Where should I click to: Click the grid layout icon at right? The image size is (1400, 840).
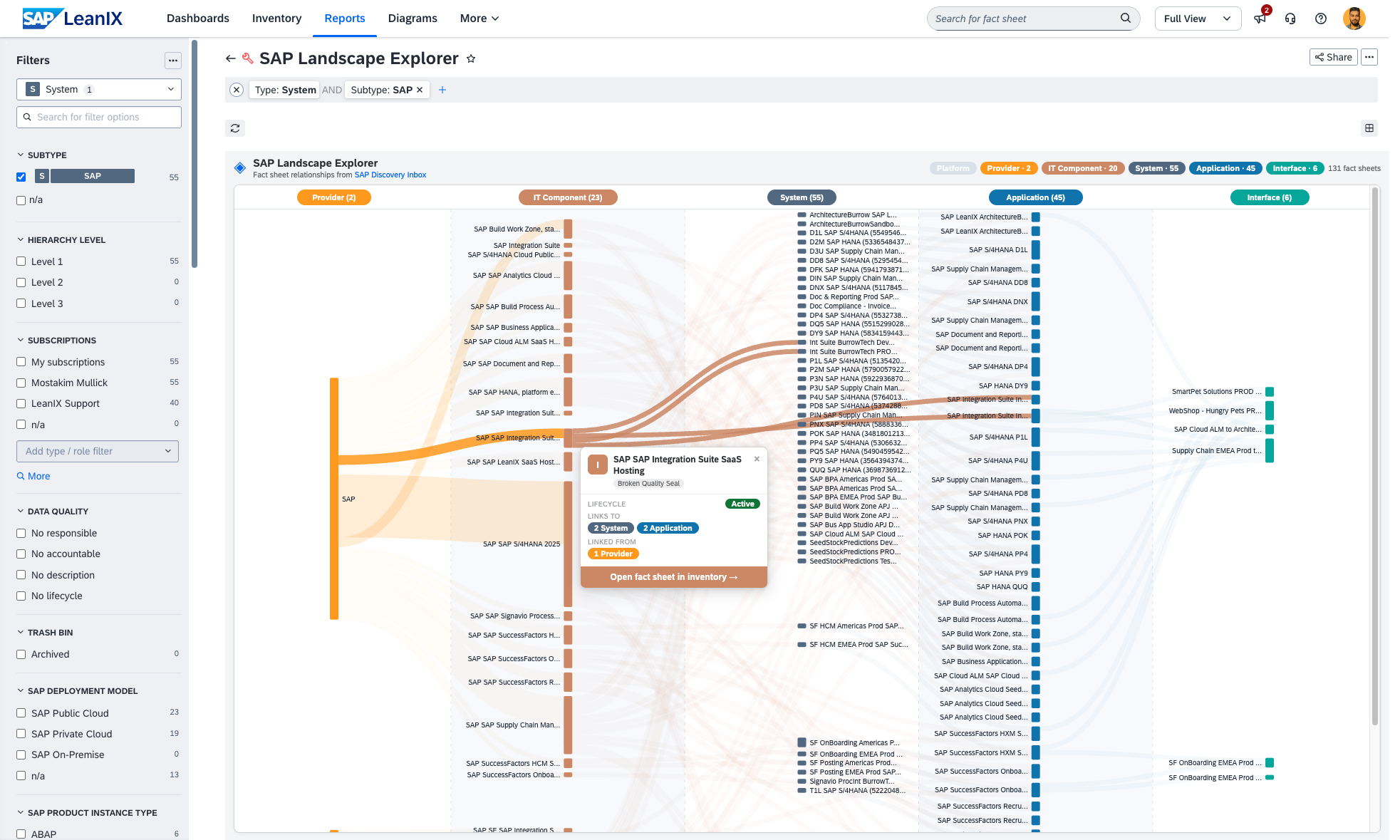[x=1369, y=128]
